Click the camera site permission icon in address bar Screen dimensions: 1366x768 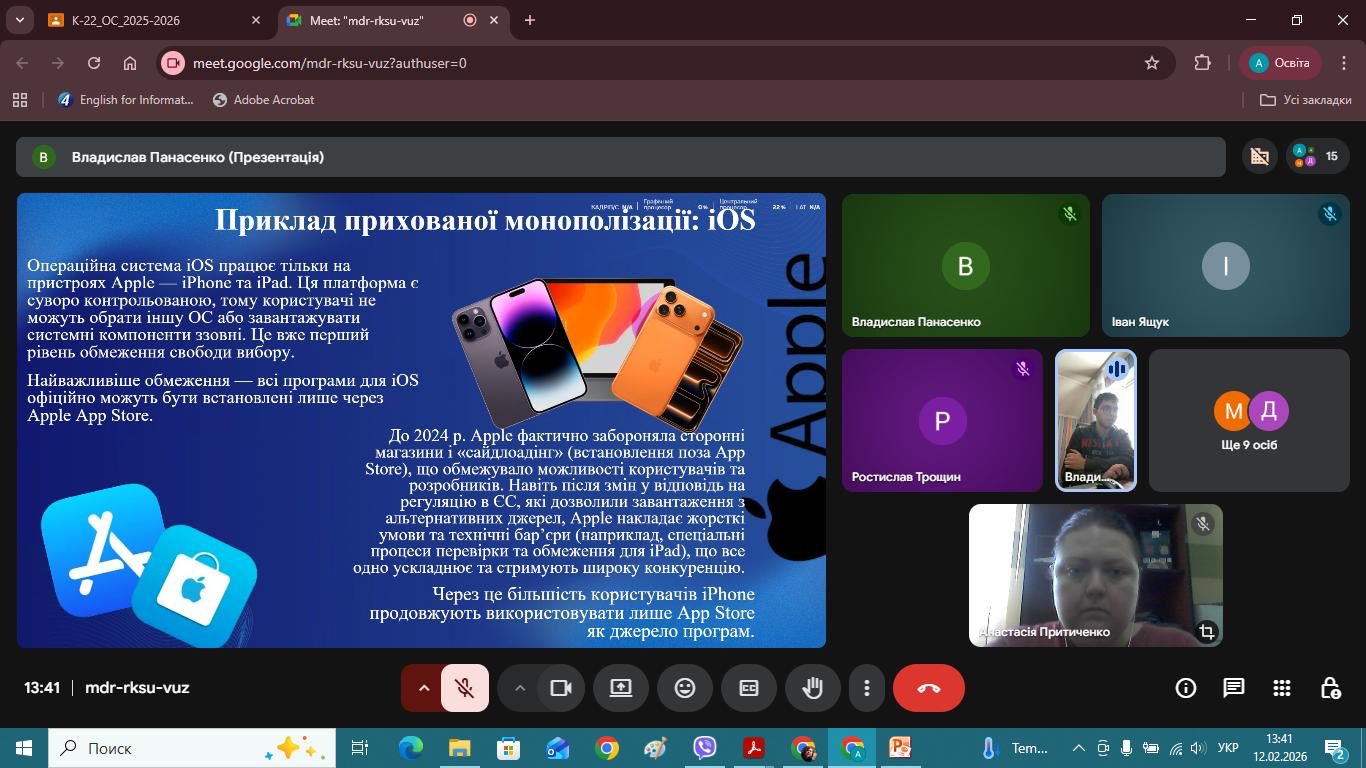coord(173,63)
